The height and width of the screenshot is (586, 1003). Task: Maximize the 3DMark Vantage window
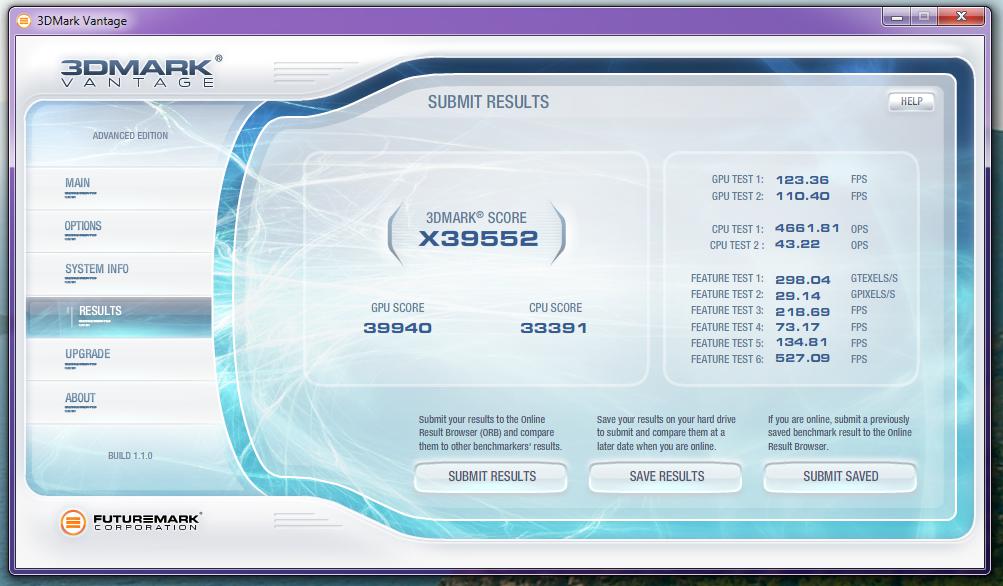coord(924,17)
